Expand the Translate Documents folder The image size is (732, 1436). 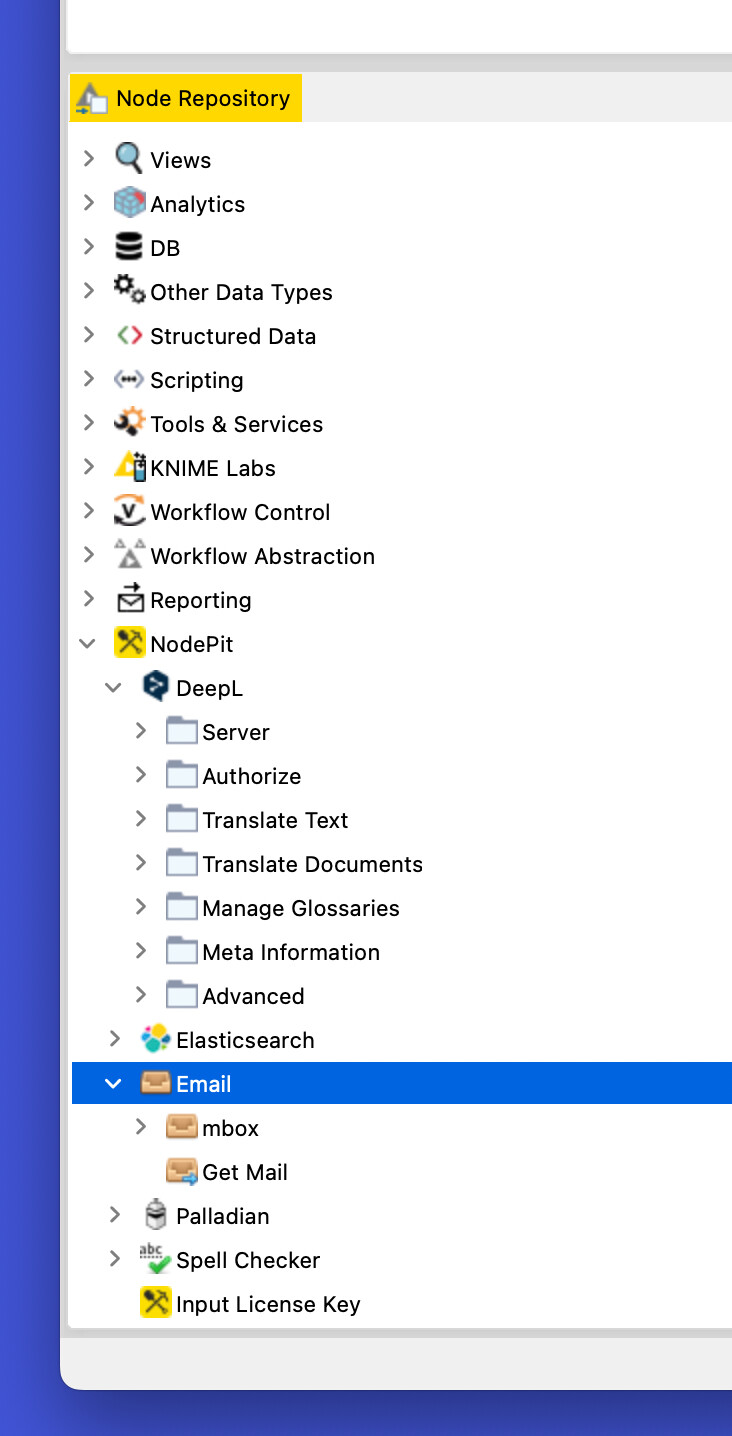tap(141, 862)
